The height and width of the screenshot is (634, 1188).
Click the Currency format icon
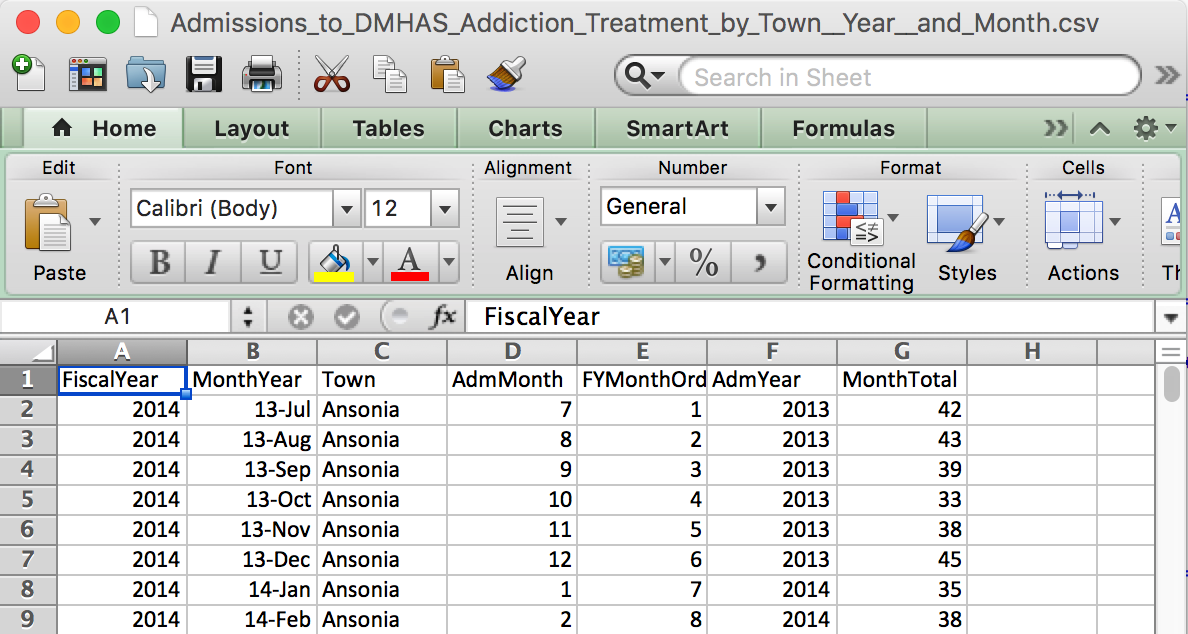(627, 262)
